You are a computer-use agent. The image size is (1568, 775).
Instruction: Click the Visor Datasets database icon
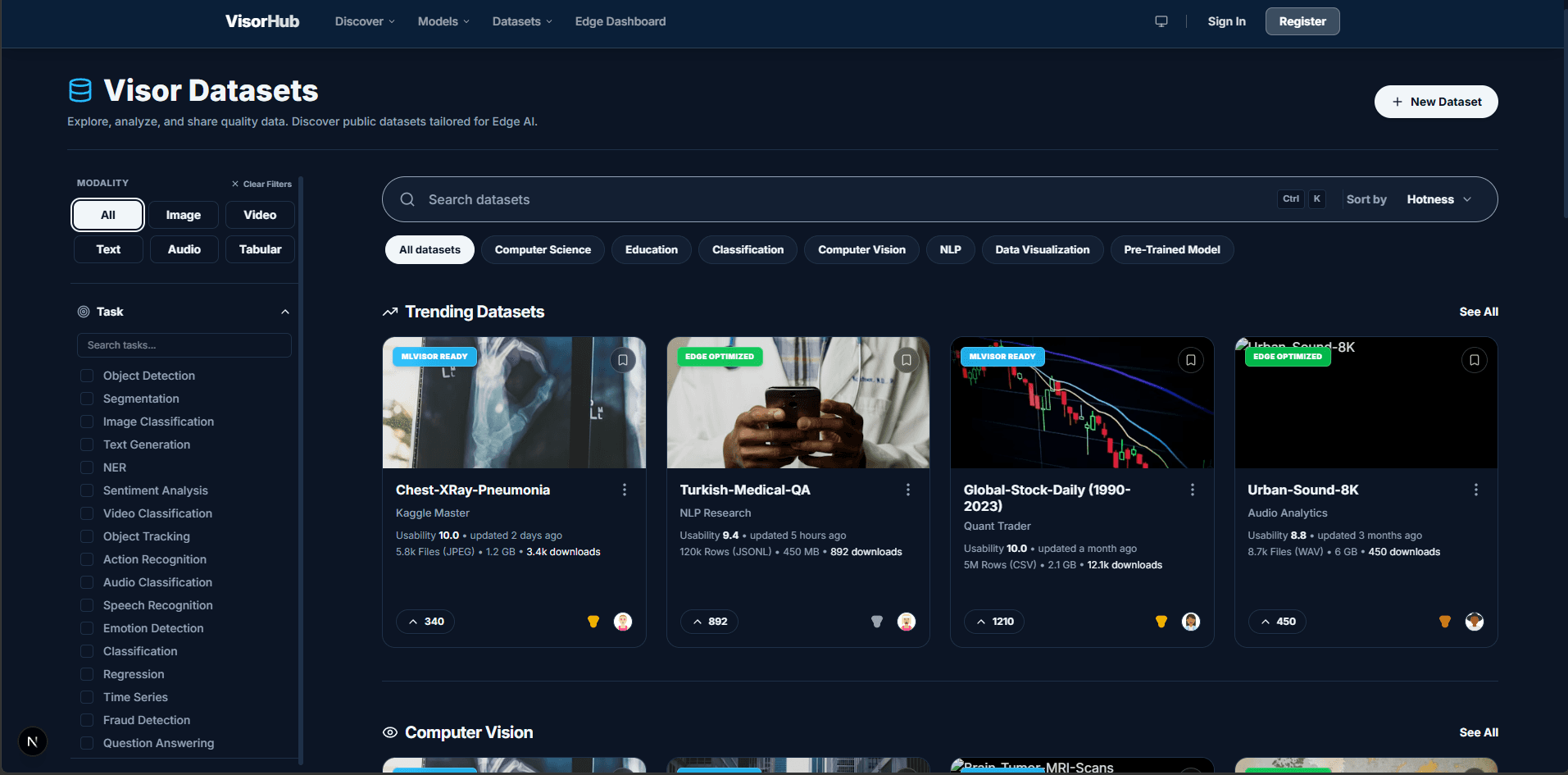coord(80,90)
